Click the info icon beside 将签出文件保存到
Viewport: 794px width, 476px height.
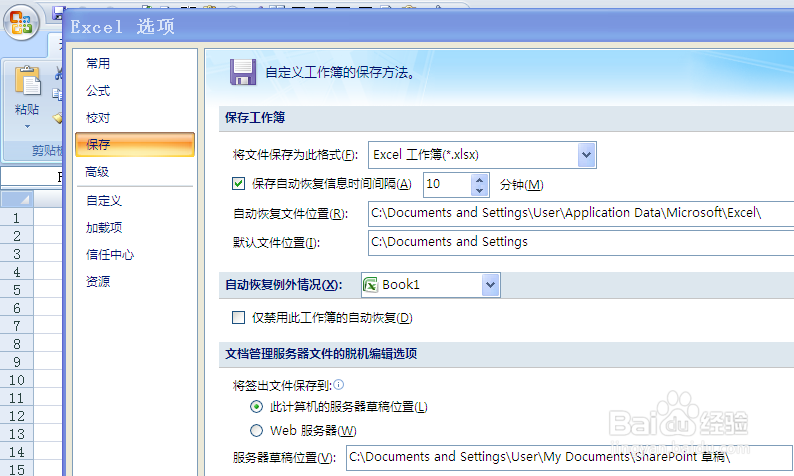[x=339, y=385]
